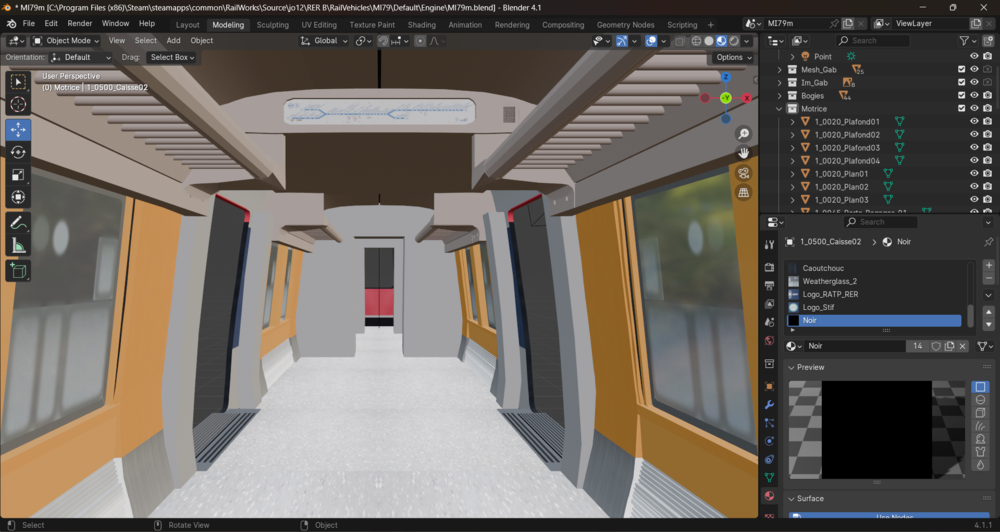Screen dimensions: 1000x532
Task: Switch to solid viewport shading
Action: click(x=709, y=41)
